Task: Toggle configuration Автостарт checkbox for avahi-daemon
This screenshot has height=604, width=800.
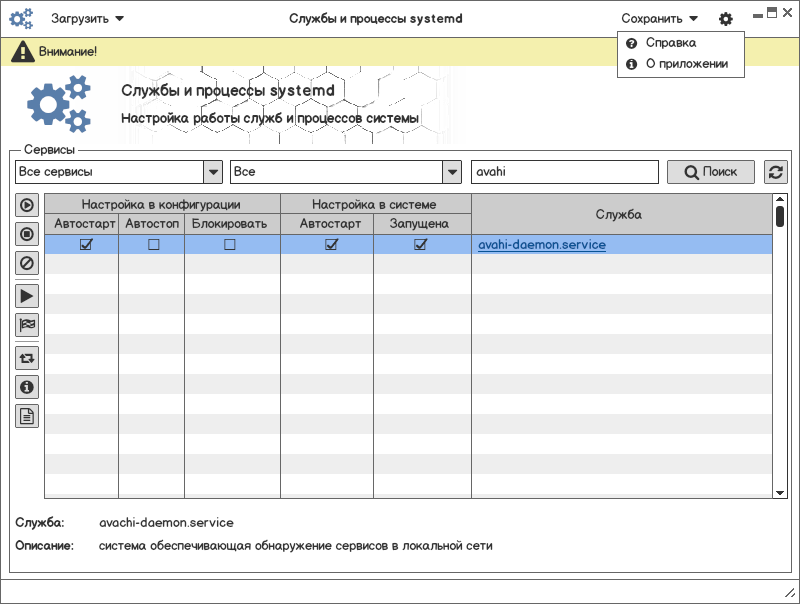Action: click(86, 244)
